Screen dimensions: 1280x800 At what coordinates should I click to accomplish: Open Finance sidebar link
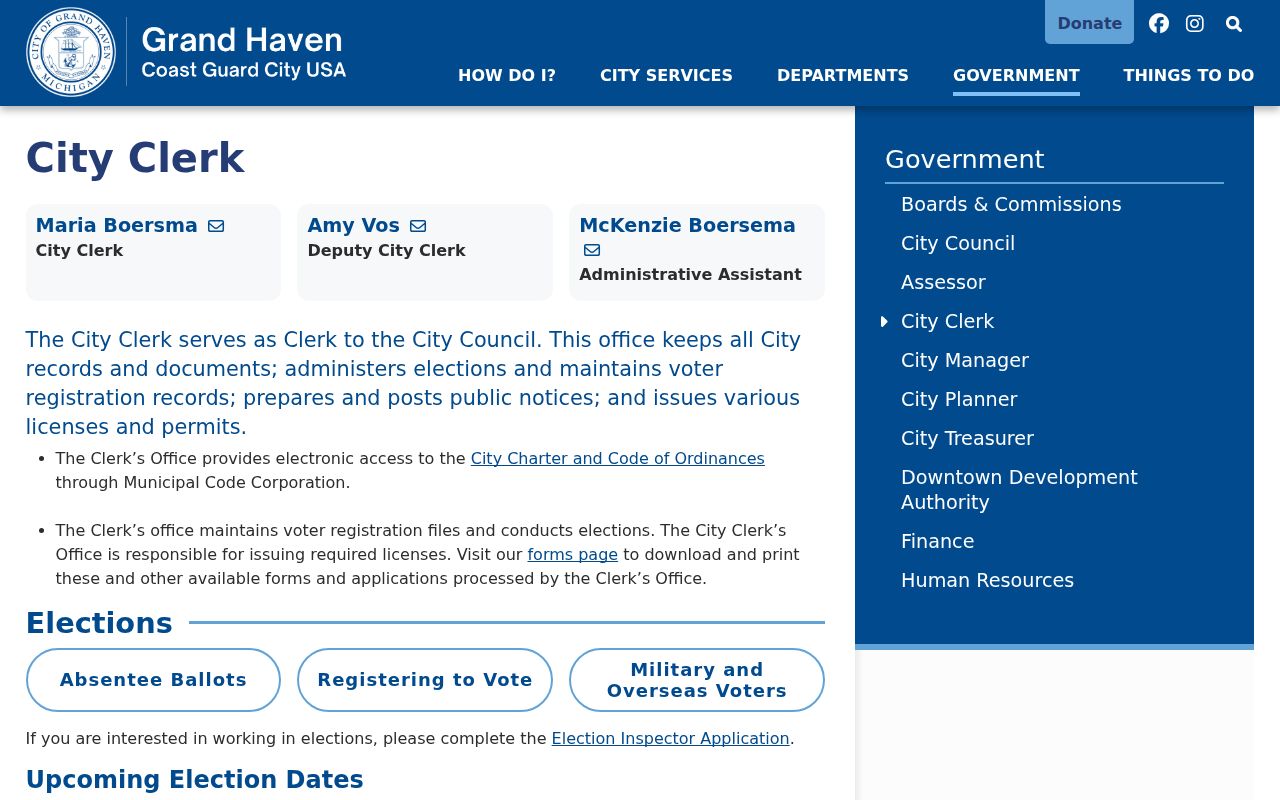pyautogui.click(x=937, y=541)
